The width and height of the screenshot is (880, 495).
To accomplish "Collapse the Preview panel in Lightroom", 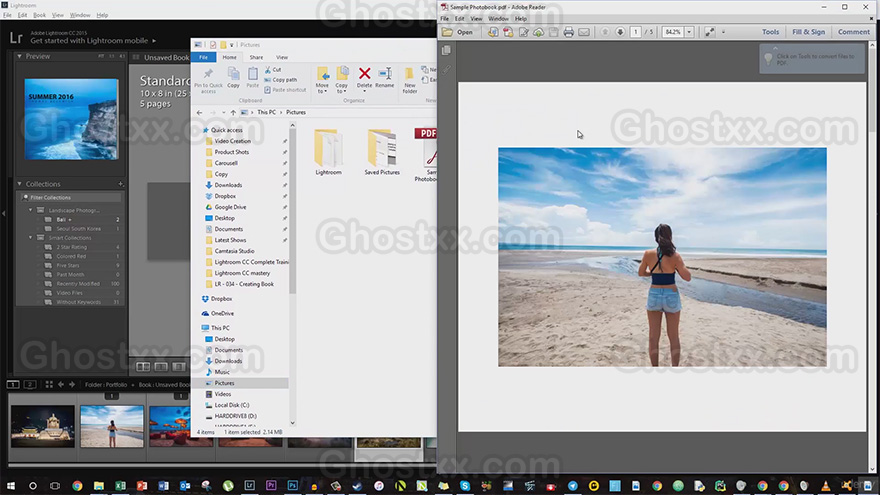I will point(20,56).
